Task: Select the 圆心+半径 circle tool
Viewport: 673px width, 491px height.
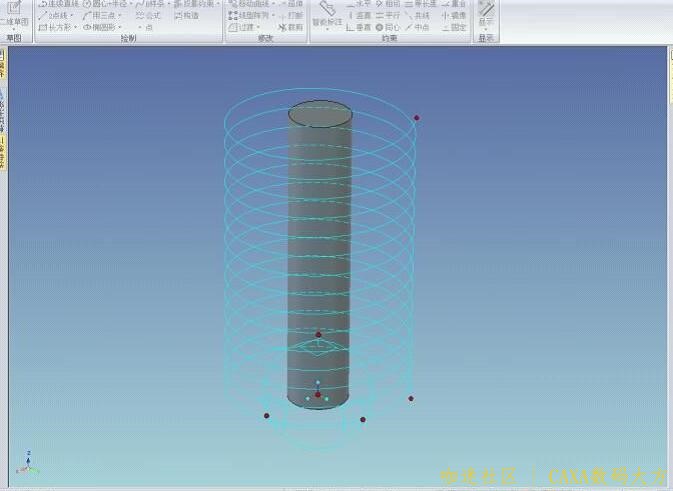Action: tap(106, 4)
